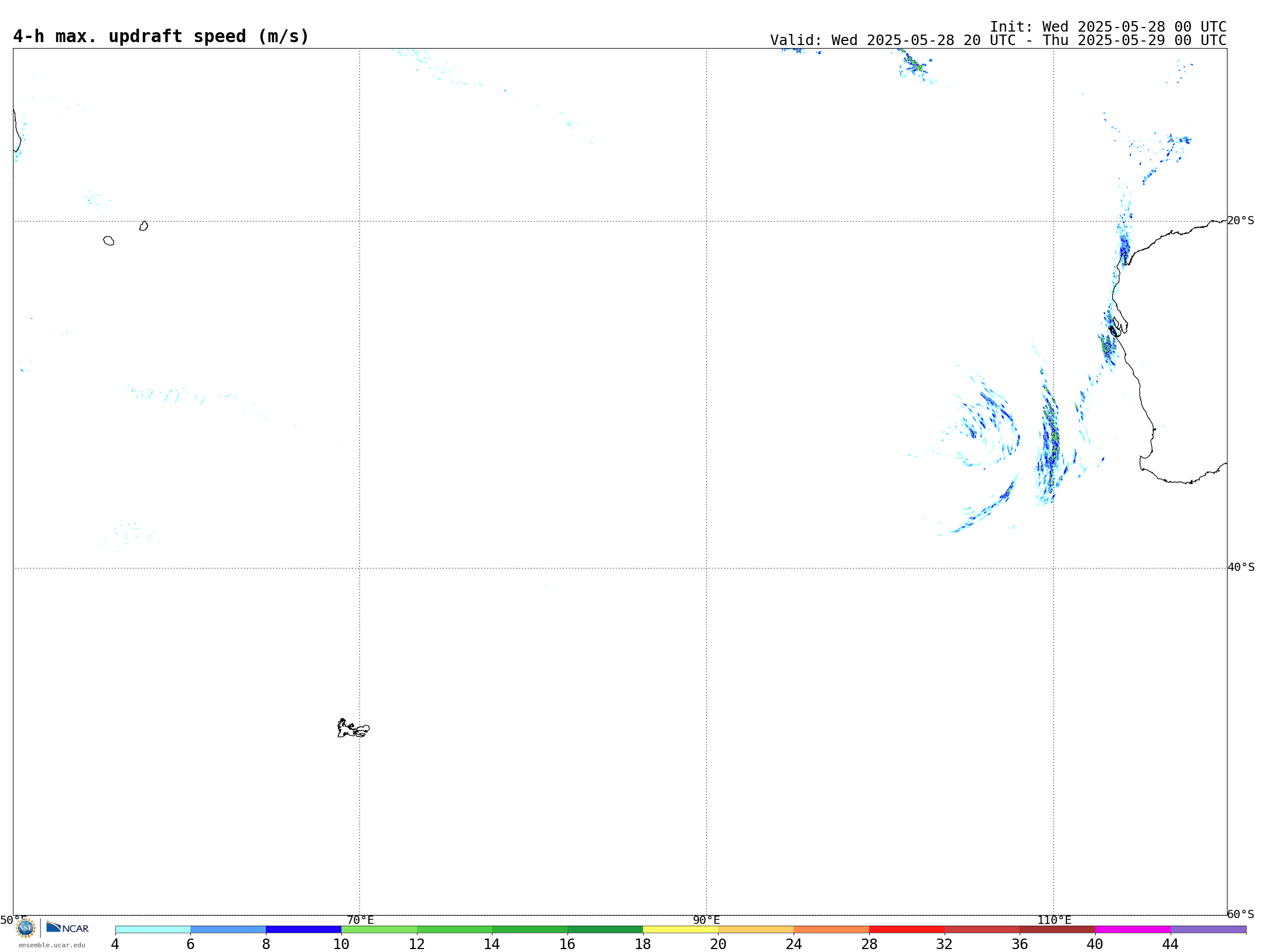The width and height of the screenshot is (1265, 952).
Task: Click the 'Init: Wed 2025-05-28 00 UTC' text
Action: 1107,27
